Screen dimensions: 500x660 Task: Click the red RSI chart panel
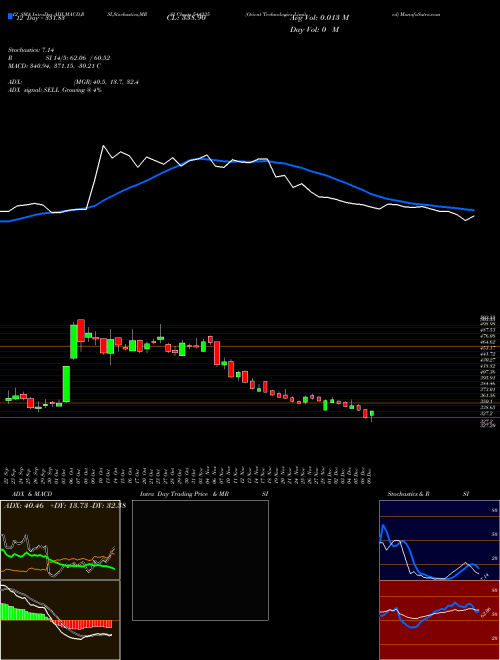point(439,620)
